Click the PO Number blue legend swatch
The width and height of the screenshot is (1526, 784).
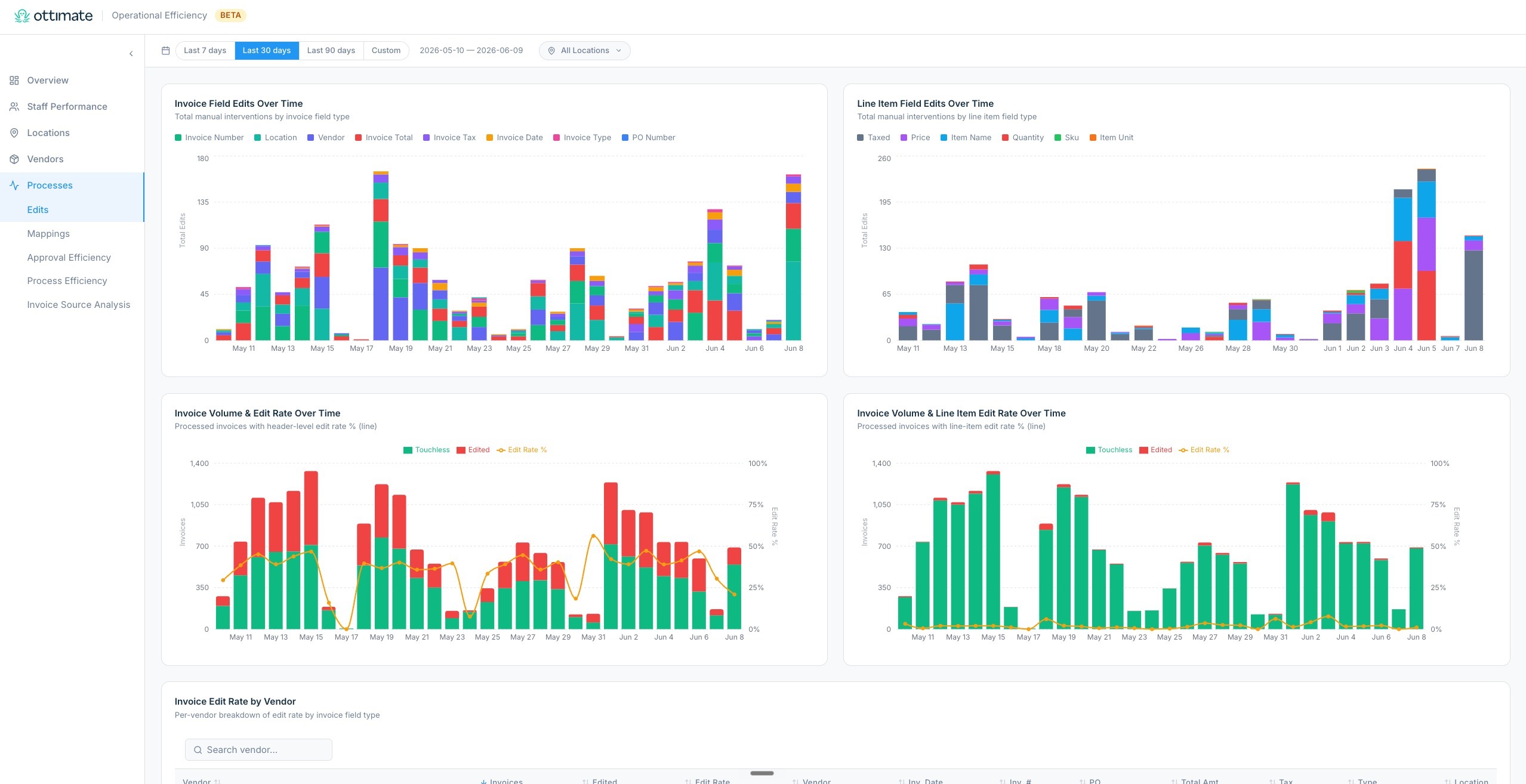(x=625, y=138)
